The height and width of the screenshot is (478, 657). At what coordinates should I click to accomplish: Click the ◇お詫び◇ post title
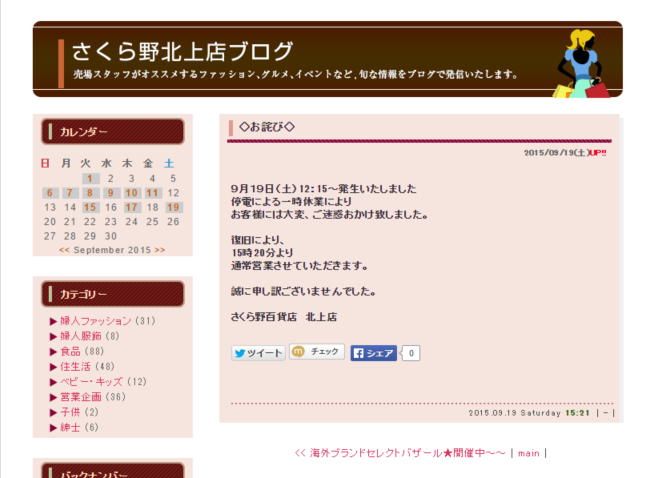pyautogui.click(x=266, y=127)
